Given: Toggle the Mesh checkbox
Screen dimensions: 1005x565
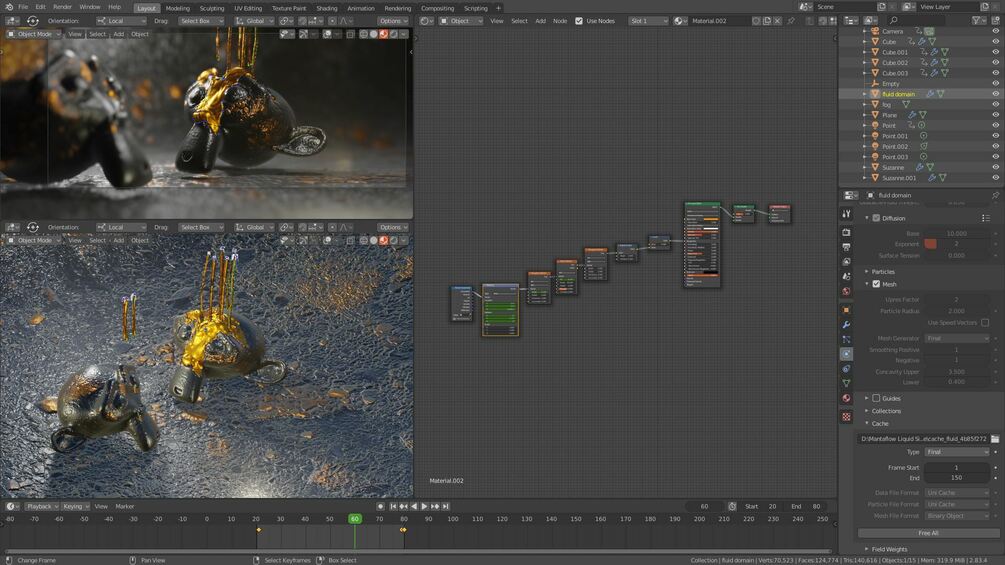Looking at the screenshot, I should [876, 284].
